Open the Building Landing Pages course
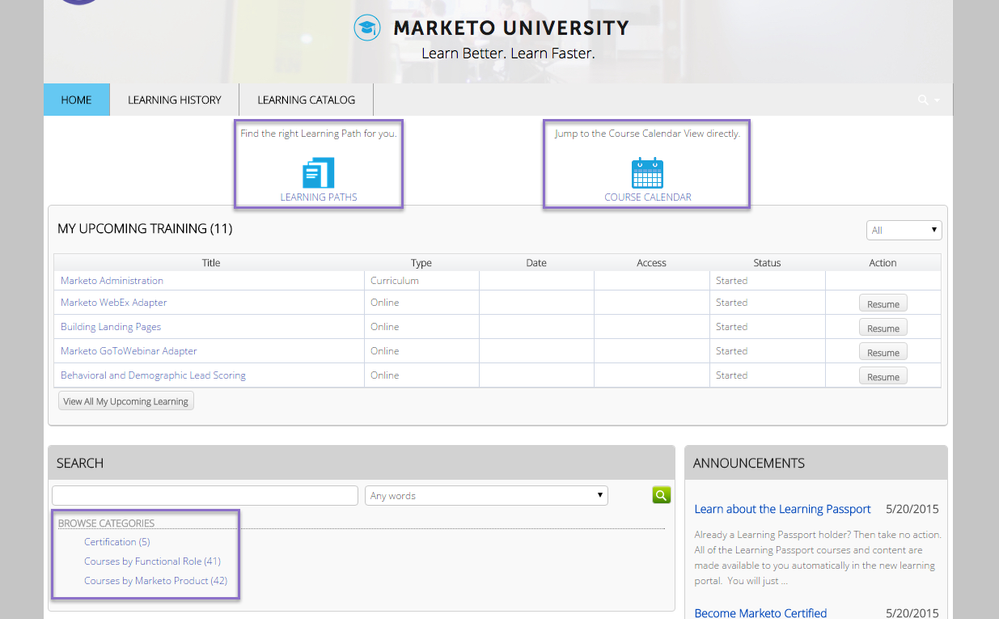The height and width of the screenshot is (619, 999). click(110, 327)
